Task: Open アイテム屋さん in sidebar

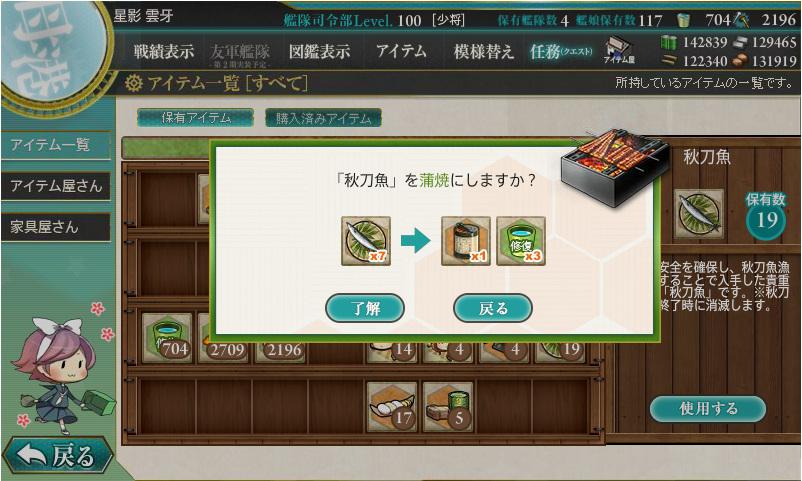Action: [x=56, y=186]
